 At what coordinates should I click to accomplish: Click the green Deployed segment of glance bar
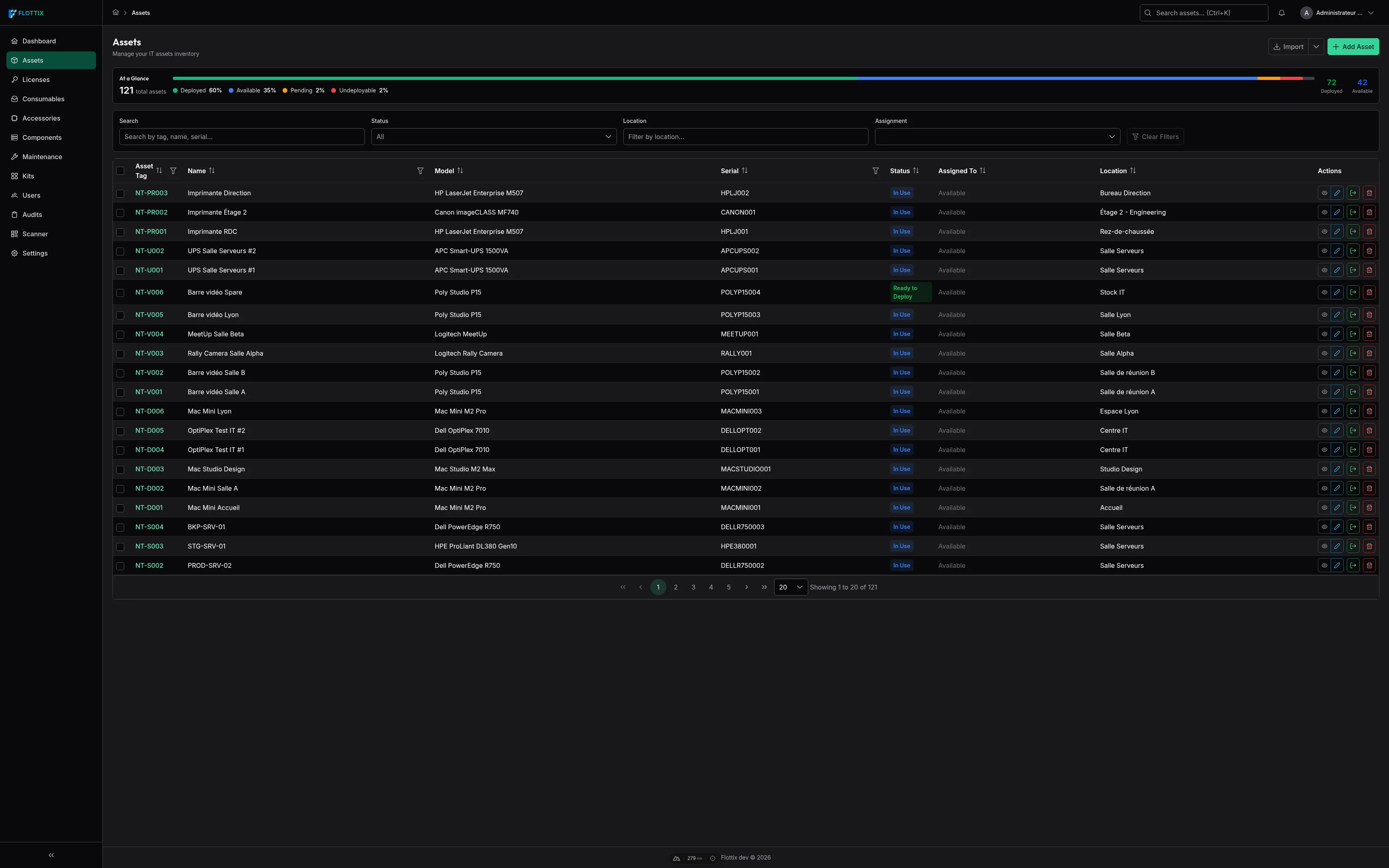515,78
